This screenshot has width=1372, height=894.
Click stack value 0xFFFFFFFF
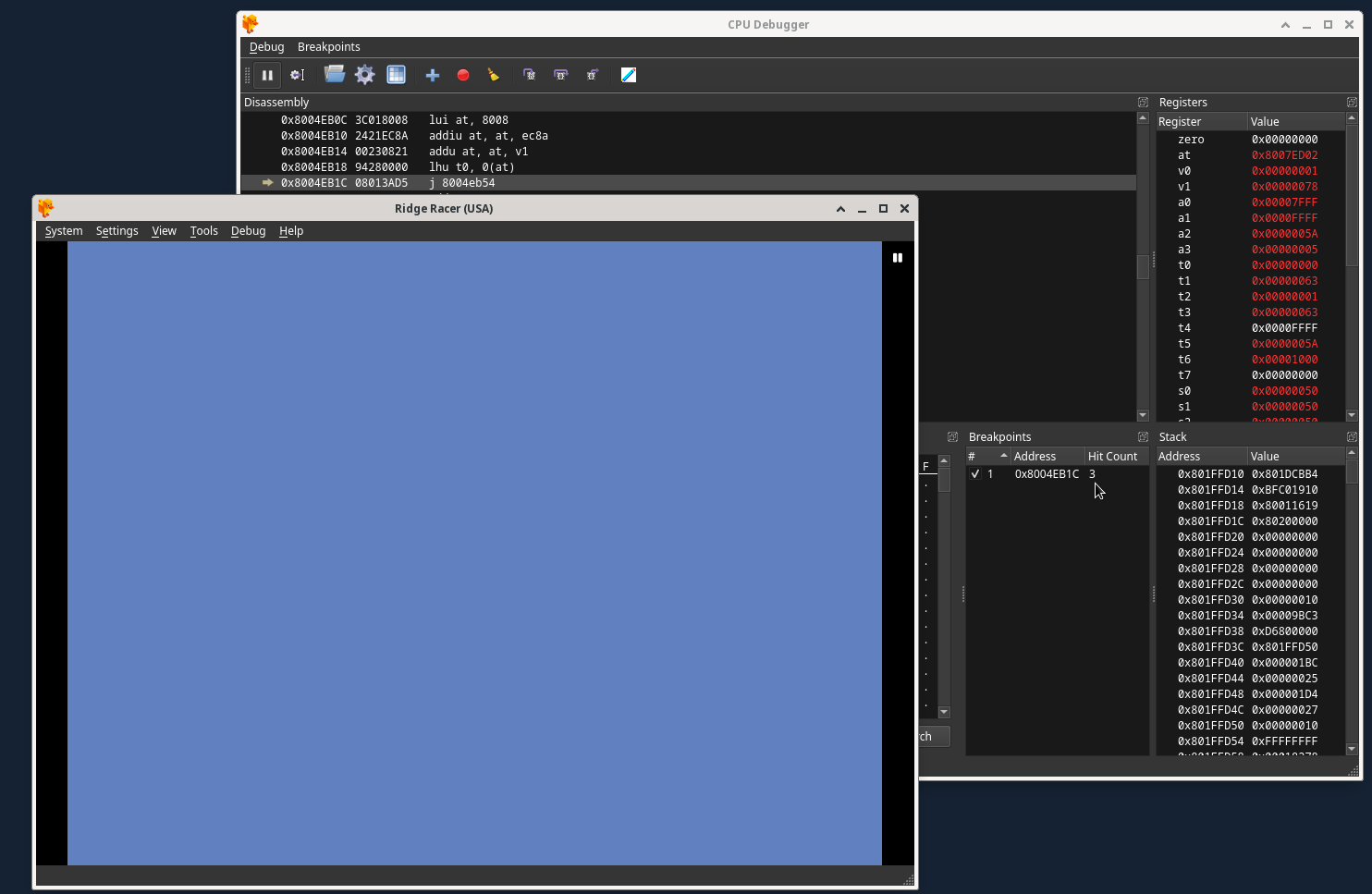[x=1284, y=741]
